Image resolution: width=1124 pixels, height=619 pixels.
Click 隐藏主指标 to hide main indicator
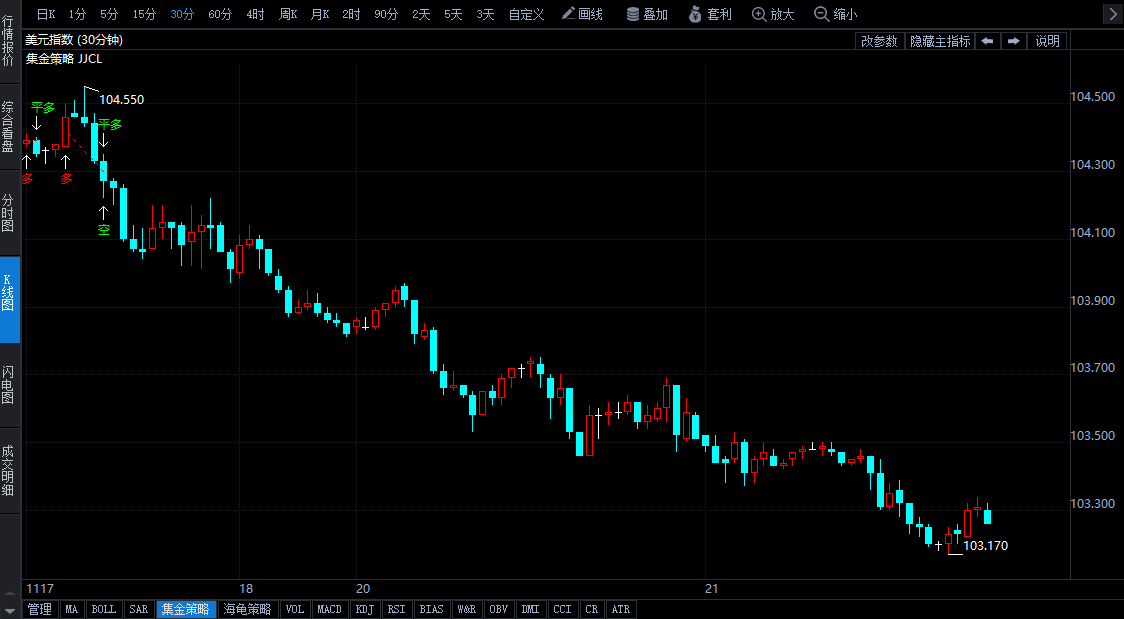[940, 41]
